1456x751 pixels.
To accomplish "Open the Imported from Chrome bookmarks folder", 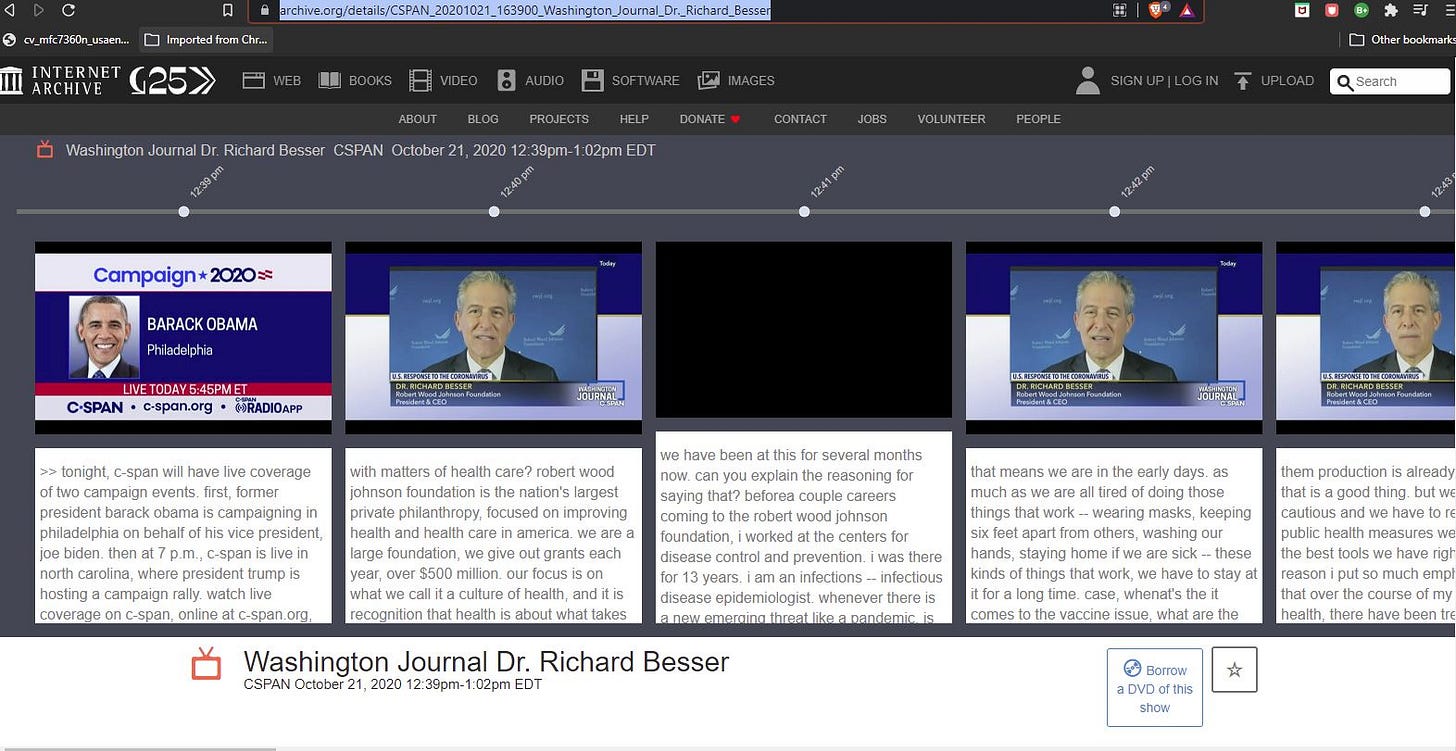I will [x=207, y=40].
